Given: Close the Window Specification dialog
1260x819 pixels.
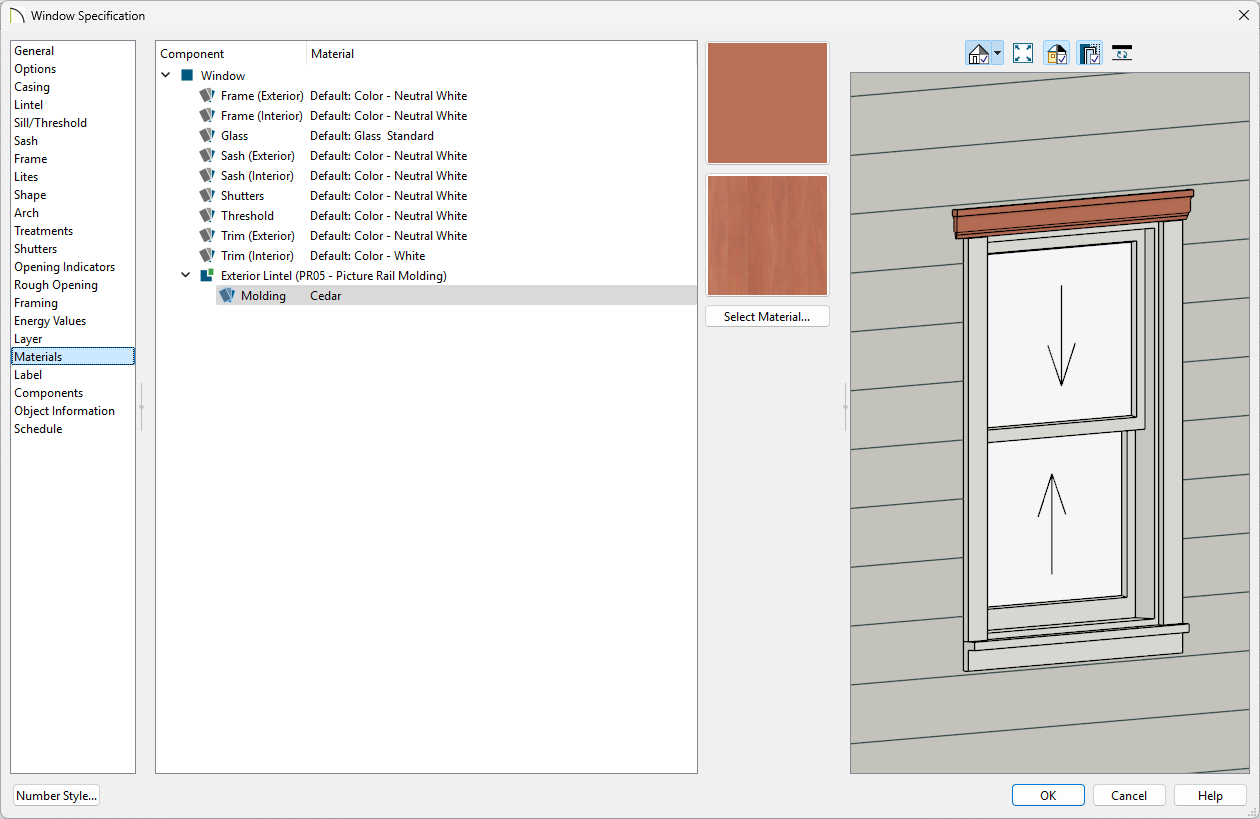Looking at the screenshot, I should tap(1244, 15).
